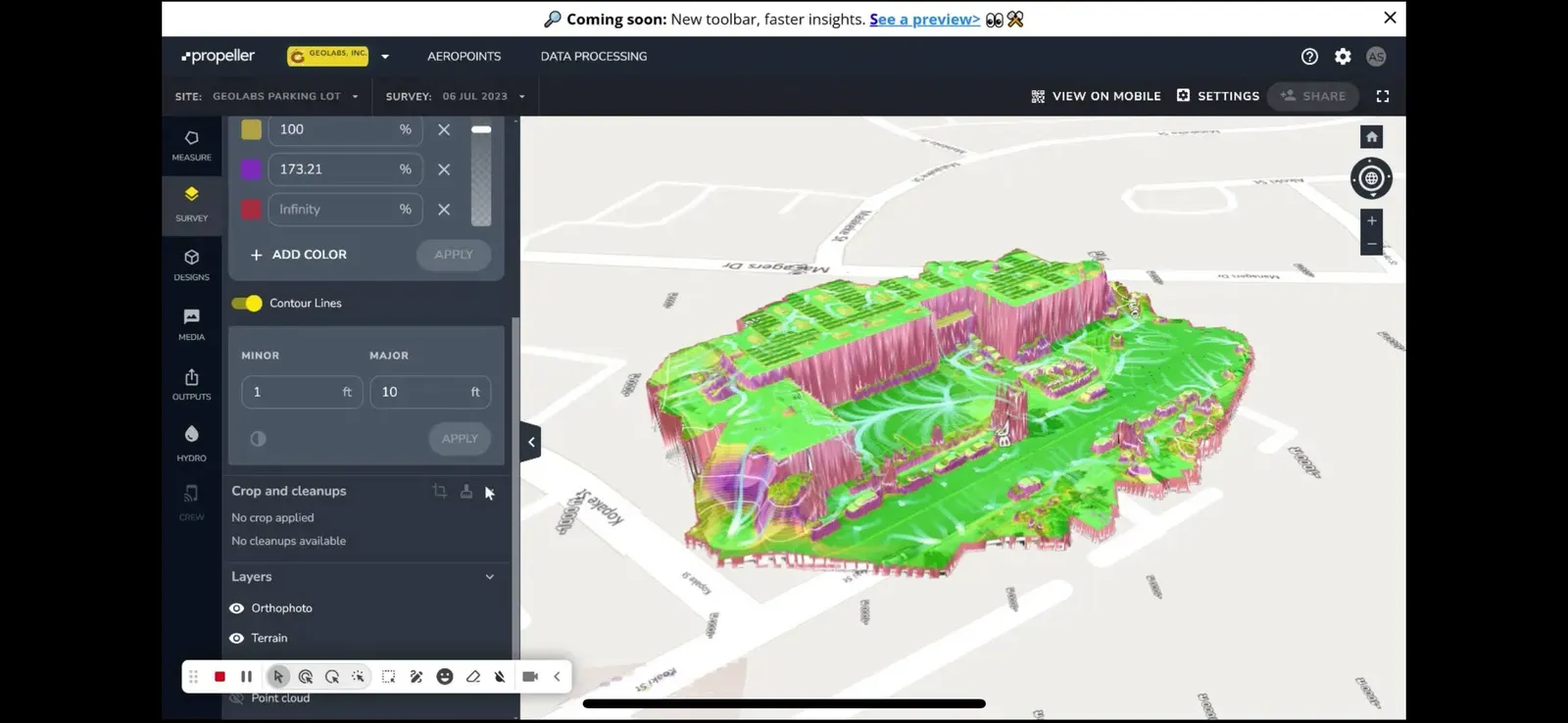Click the cleanup brush icon

coord(466,491)
